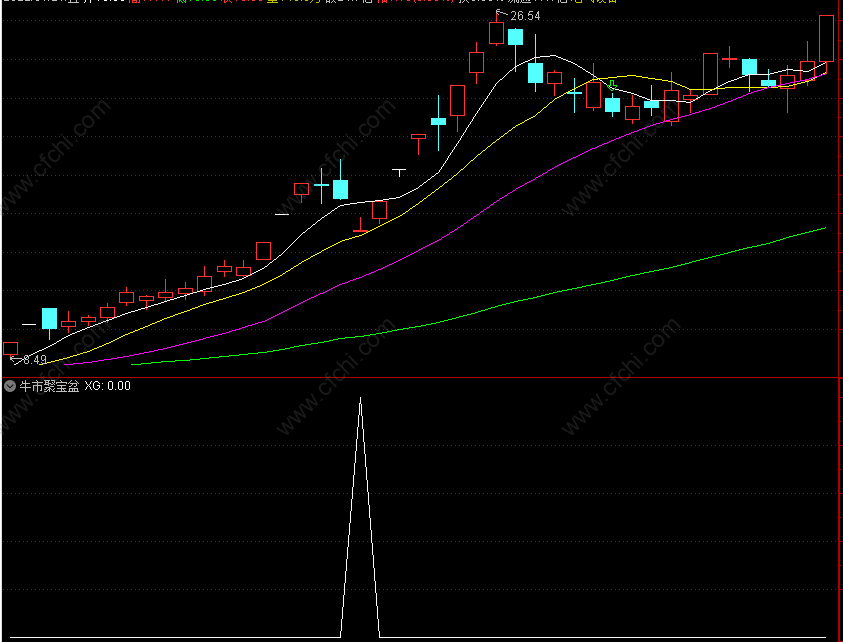Open the 牛市聚宝盆 indicator dropdown circle icon

[10, 386]
